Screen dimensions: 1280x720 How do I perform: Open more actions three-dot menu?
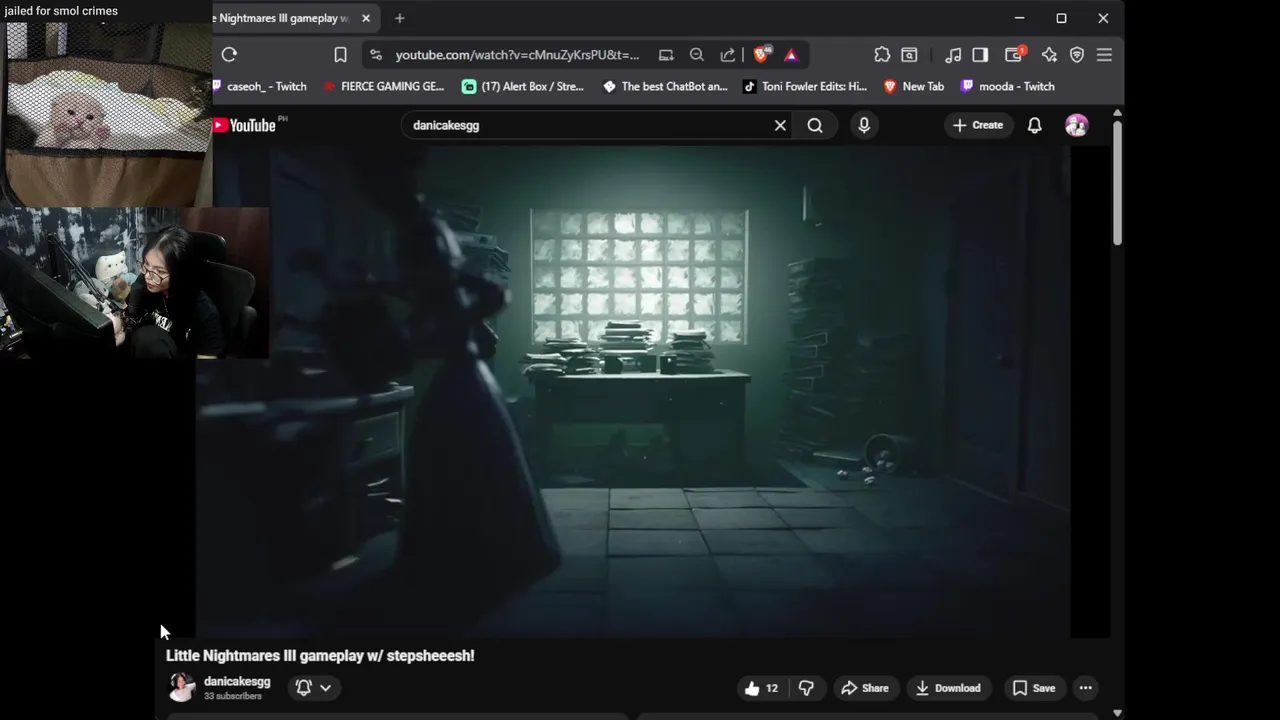(x=1085, y=688)
